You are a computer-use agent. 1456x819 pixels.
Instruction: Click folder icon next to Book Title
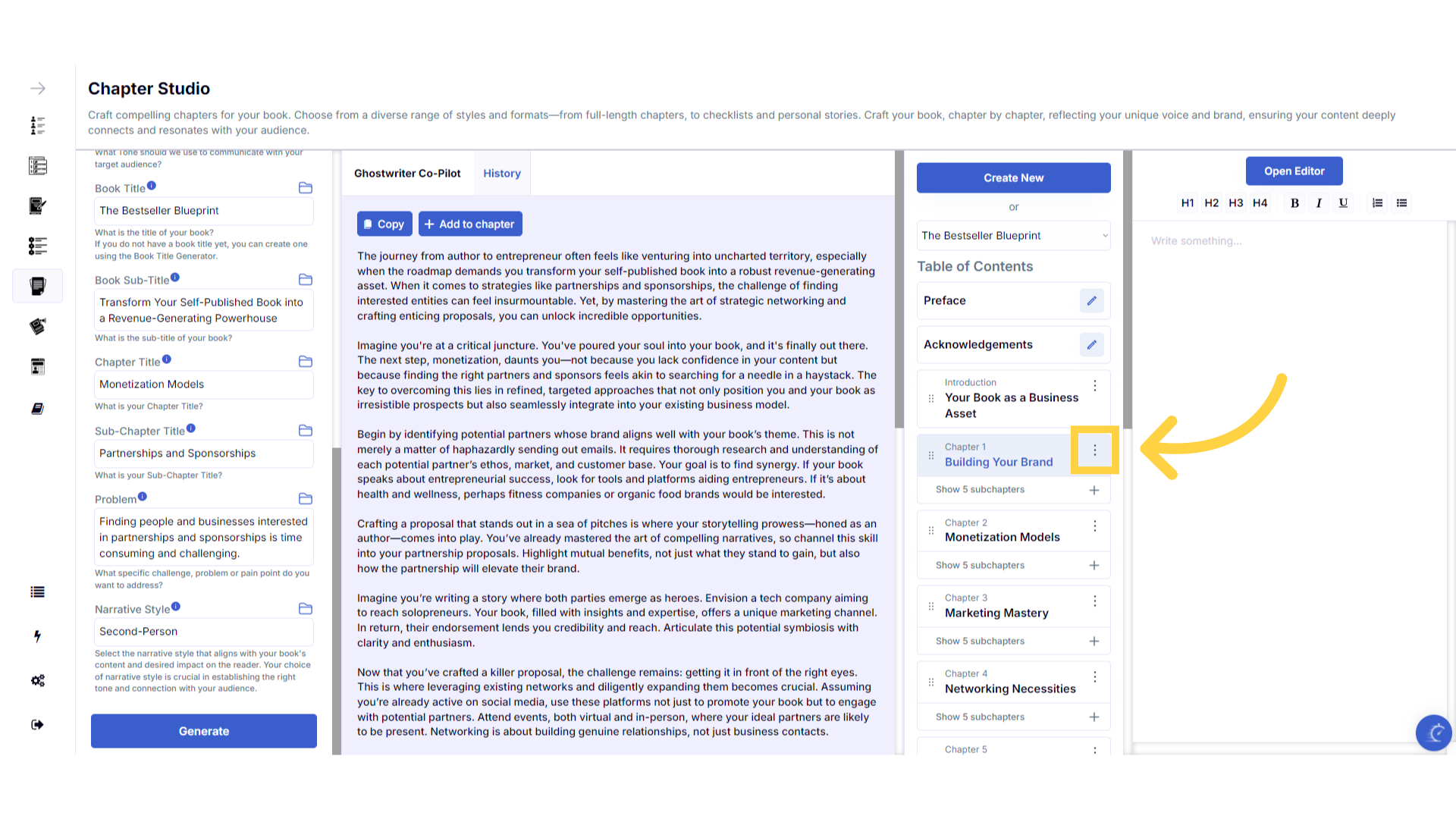coord(306,188)
